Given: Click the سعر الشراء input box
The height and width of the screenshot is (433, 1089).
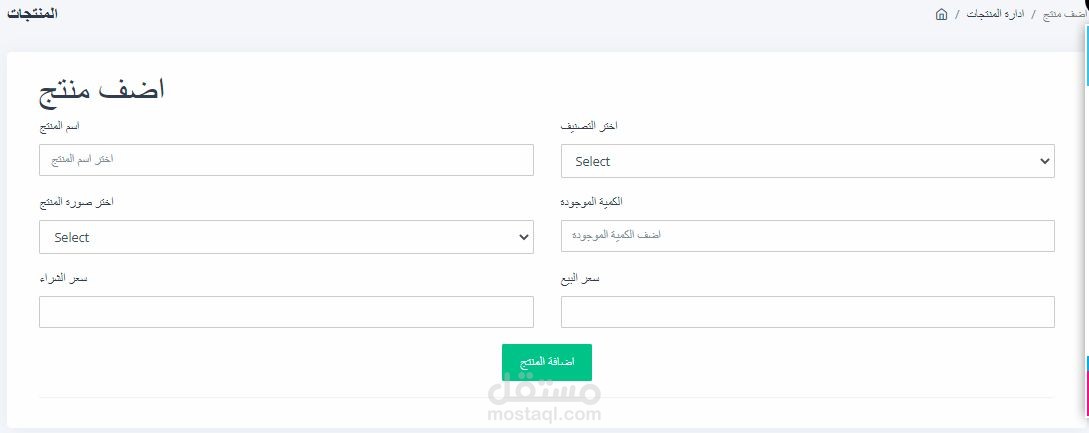Looking at the screenshot, I should pyautogui.click(x=286, y=312).
